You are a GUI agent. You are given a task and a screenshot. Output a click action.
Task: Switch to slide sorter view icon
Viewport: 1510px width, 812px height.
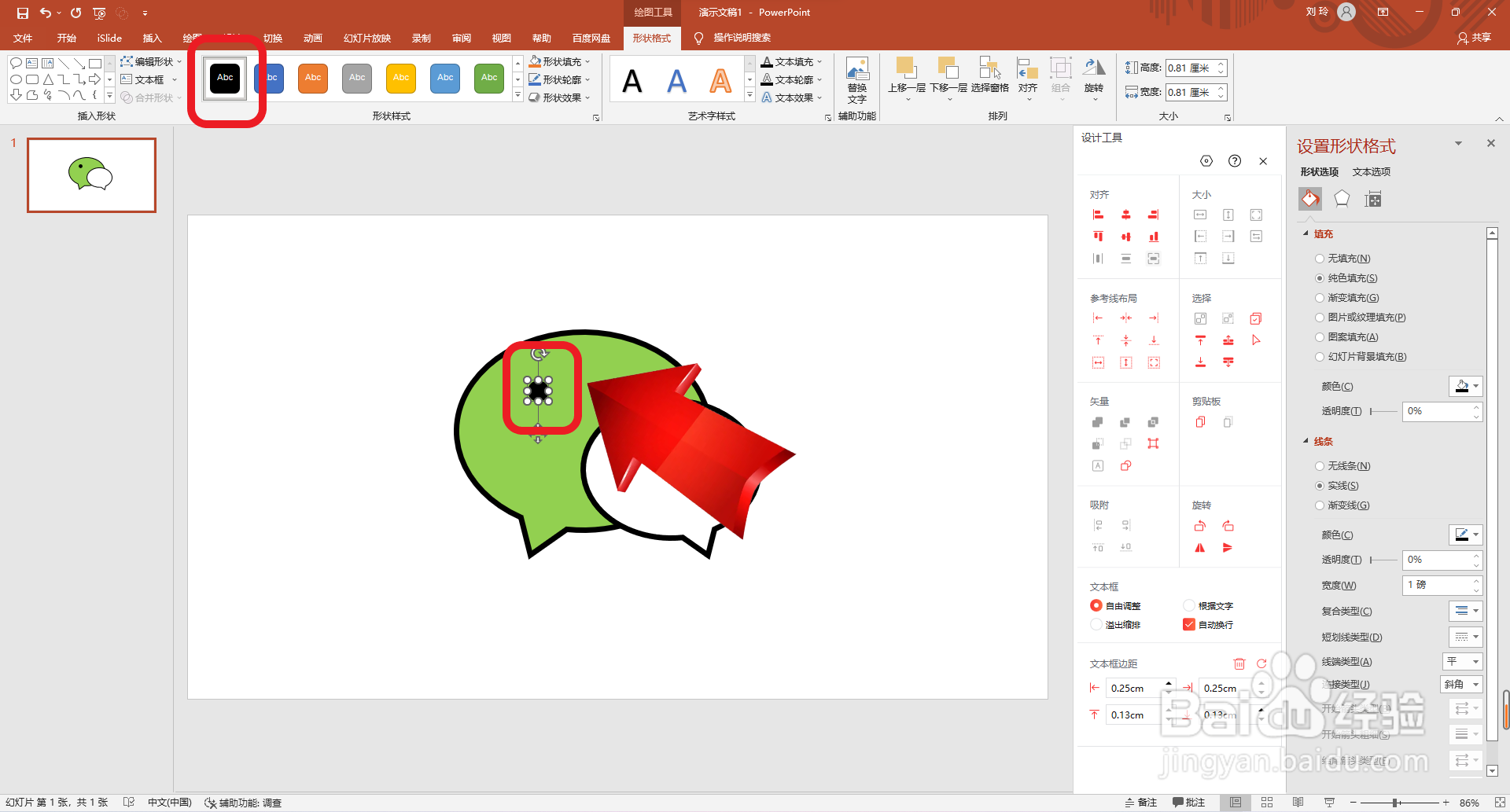1267,803
